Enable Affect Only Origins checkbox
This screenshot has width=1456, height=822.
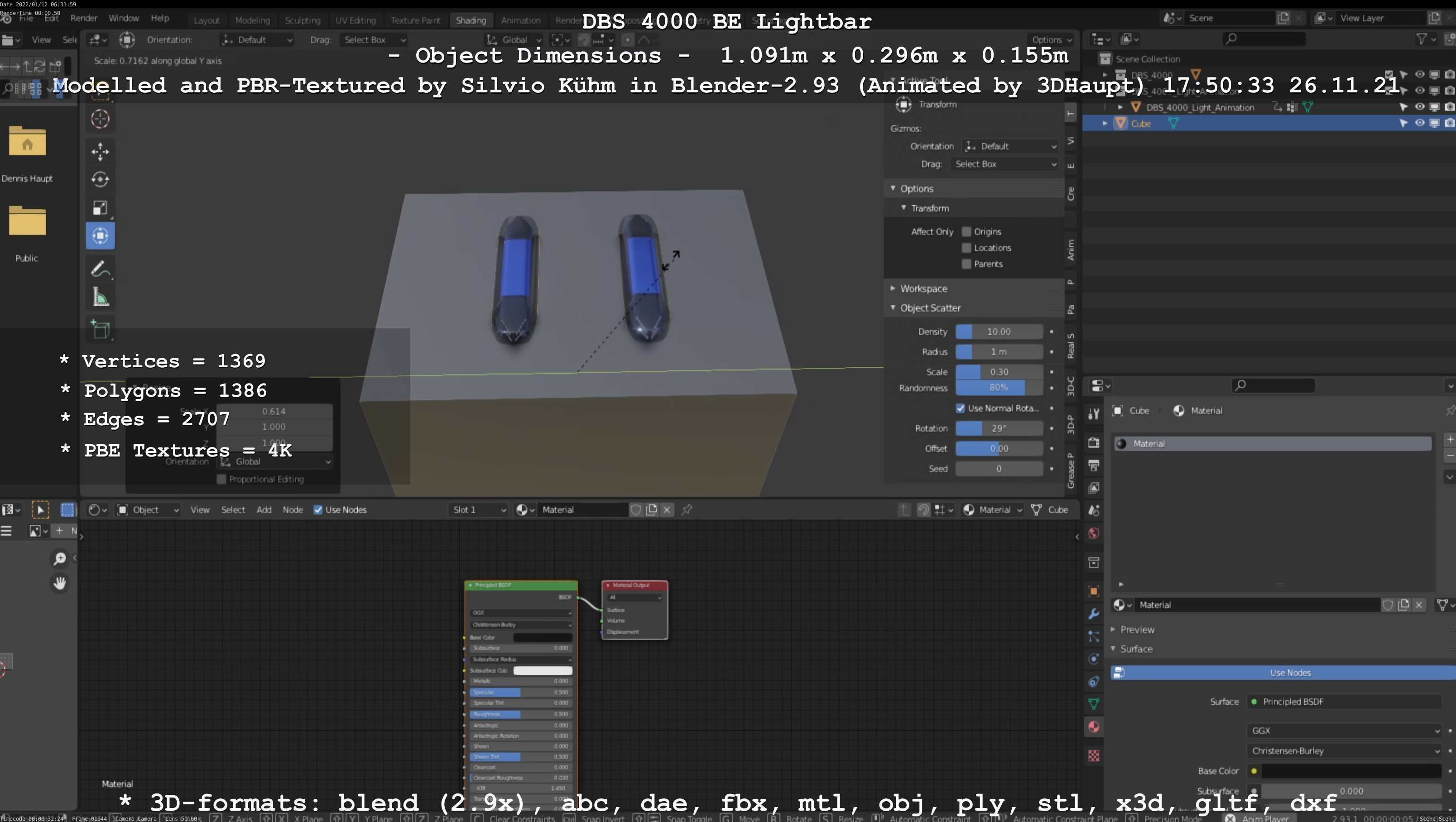tap(966, 232)
